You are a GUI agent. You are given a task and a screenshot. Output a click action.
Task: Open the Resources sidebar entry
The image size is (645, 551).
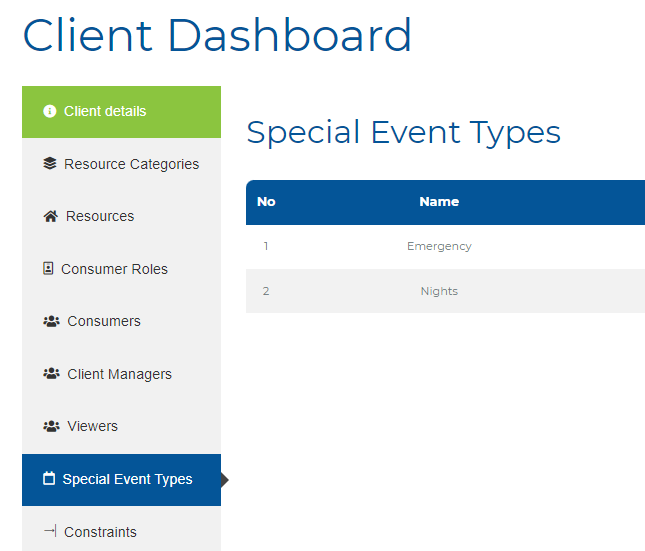tap(121, 216)
